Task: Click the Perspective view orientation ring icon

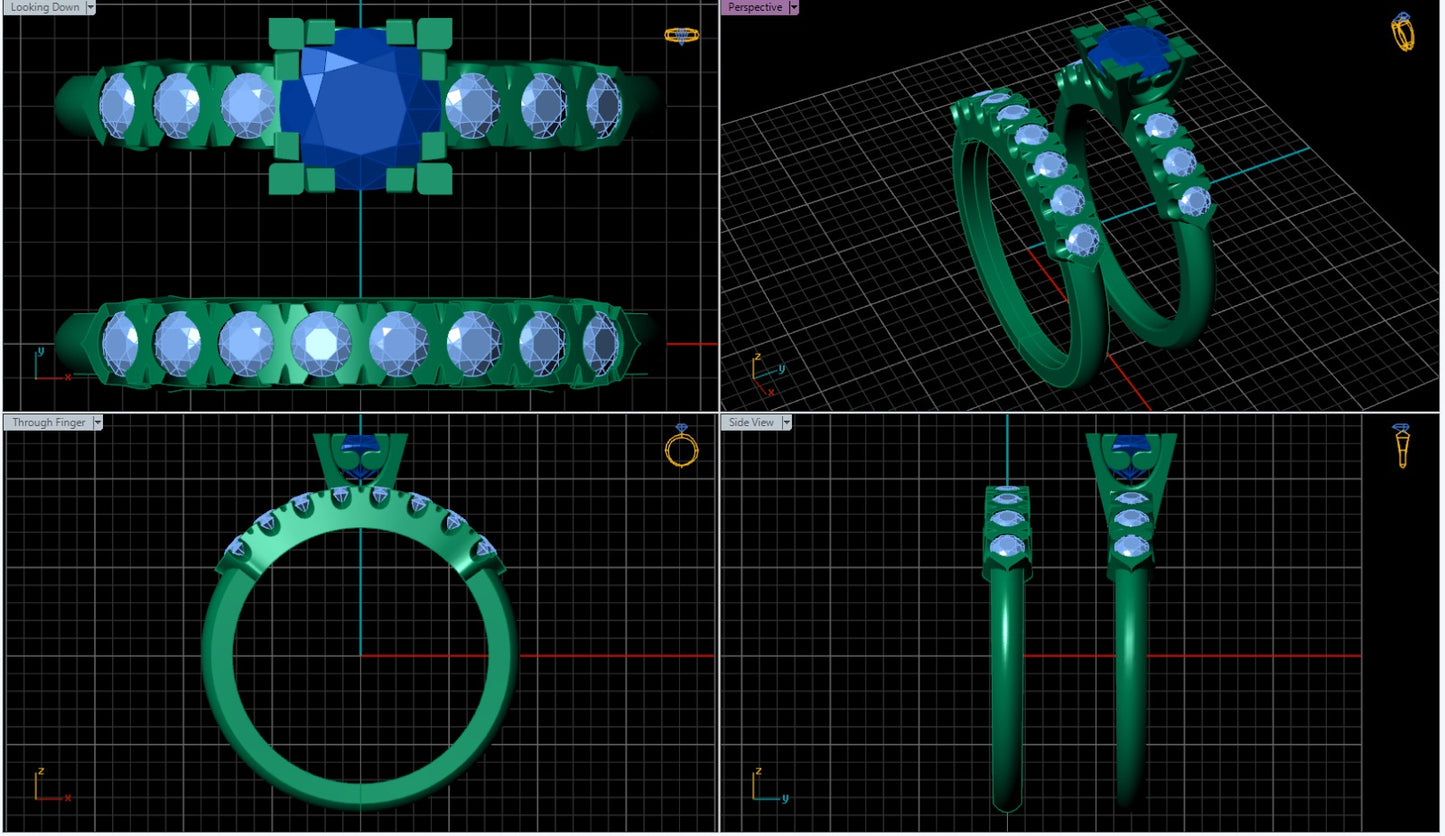Action: (1403, 32)
